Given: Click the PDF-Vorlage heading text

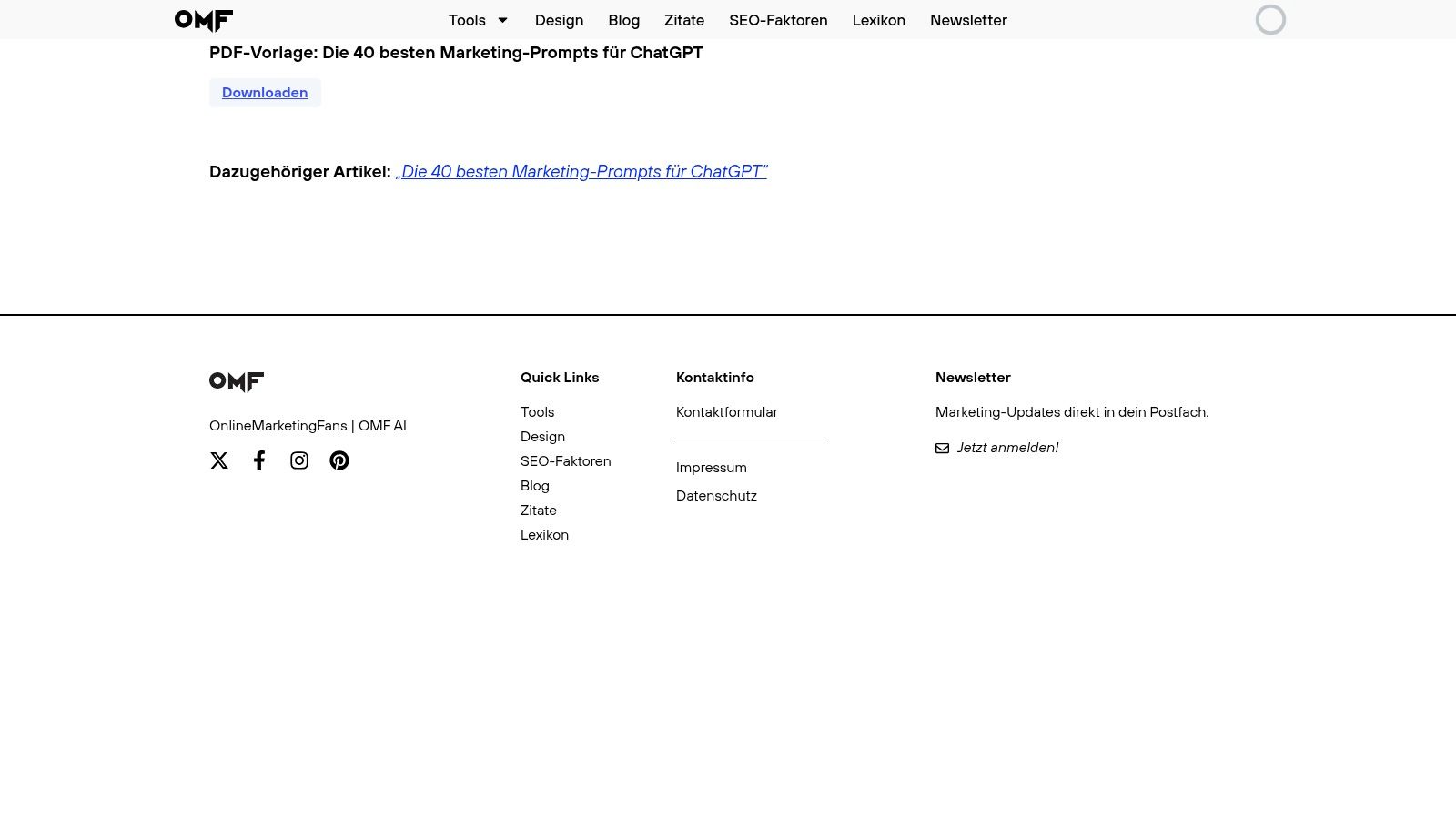Looking at the screenshot, I should click(456, 53).
